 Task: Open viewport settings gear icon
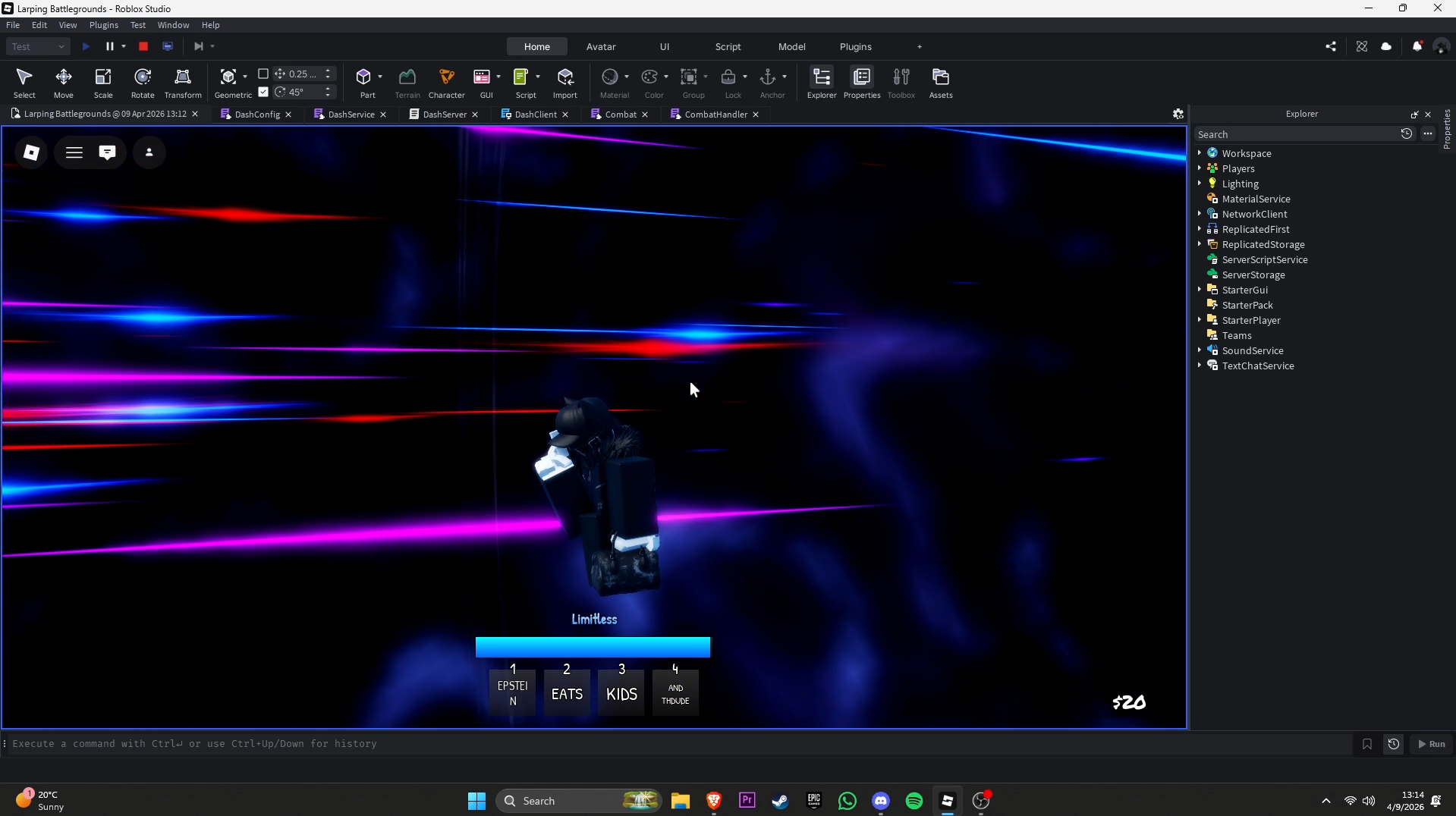[1178, 114]
